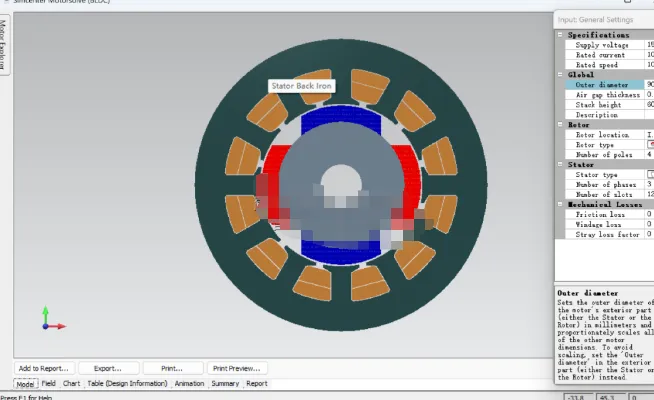The height and width of the screenshot is (400, 654).
Task: Select the Stack height property
Action: (x=605, y=105)
